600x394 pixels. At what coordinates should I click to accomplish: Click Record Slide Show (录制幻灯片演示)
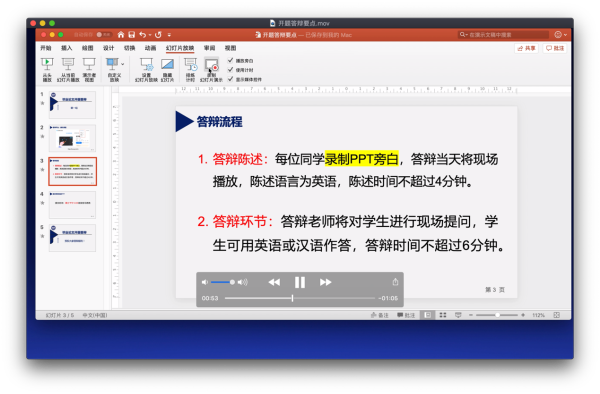[x=211, y=69]
